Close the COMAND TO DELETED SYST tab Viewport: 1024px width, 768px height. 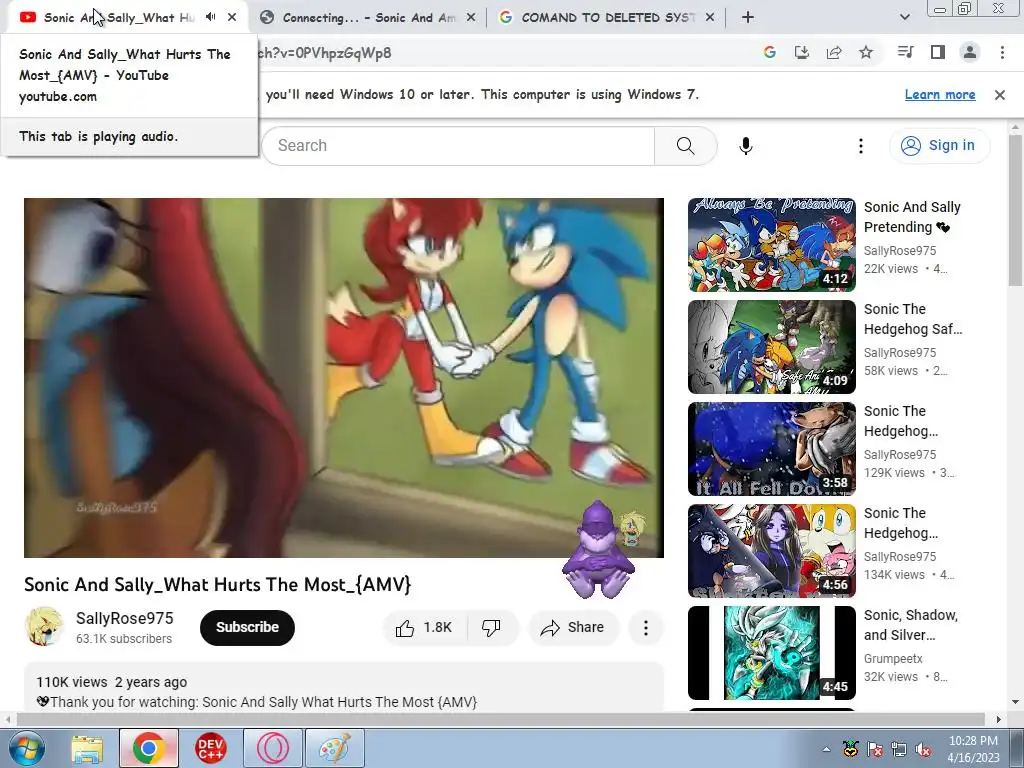tap(710, 18)
